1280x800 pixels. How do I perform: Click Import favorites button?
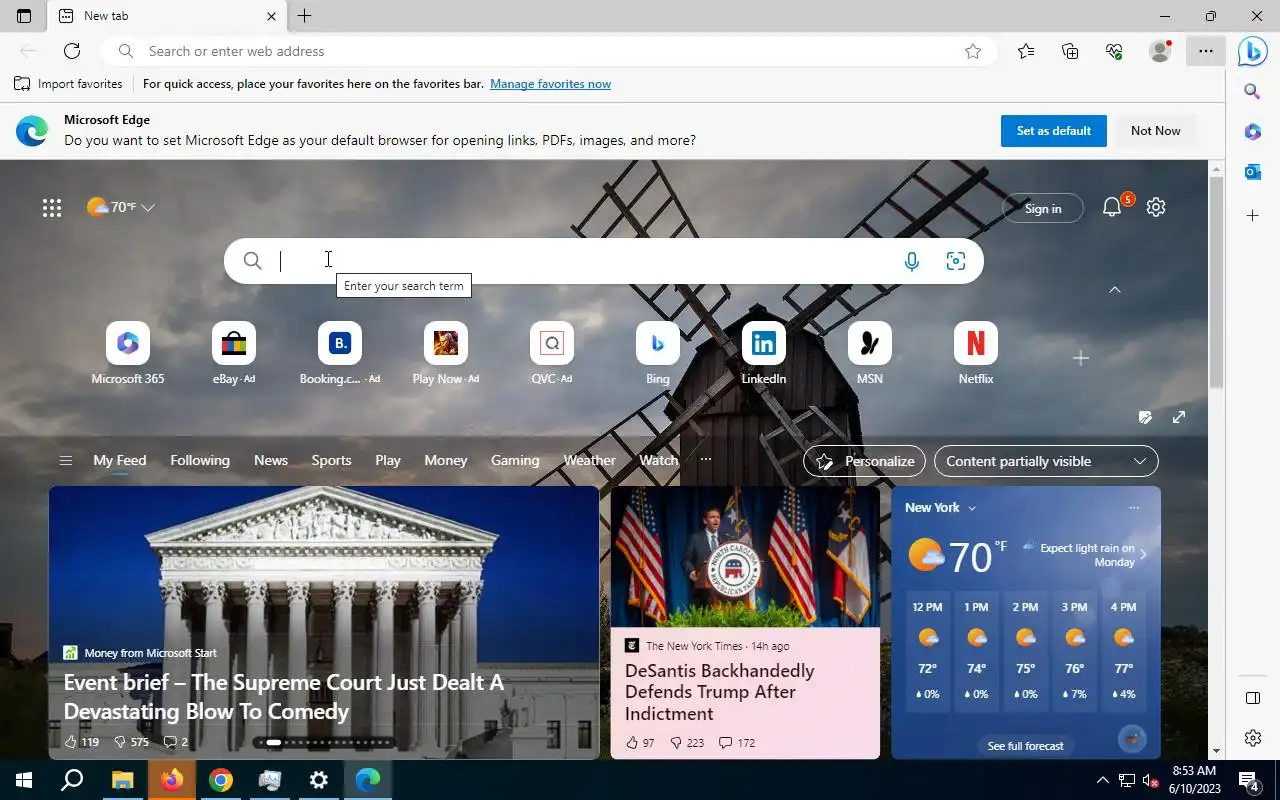(68, 84)
